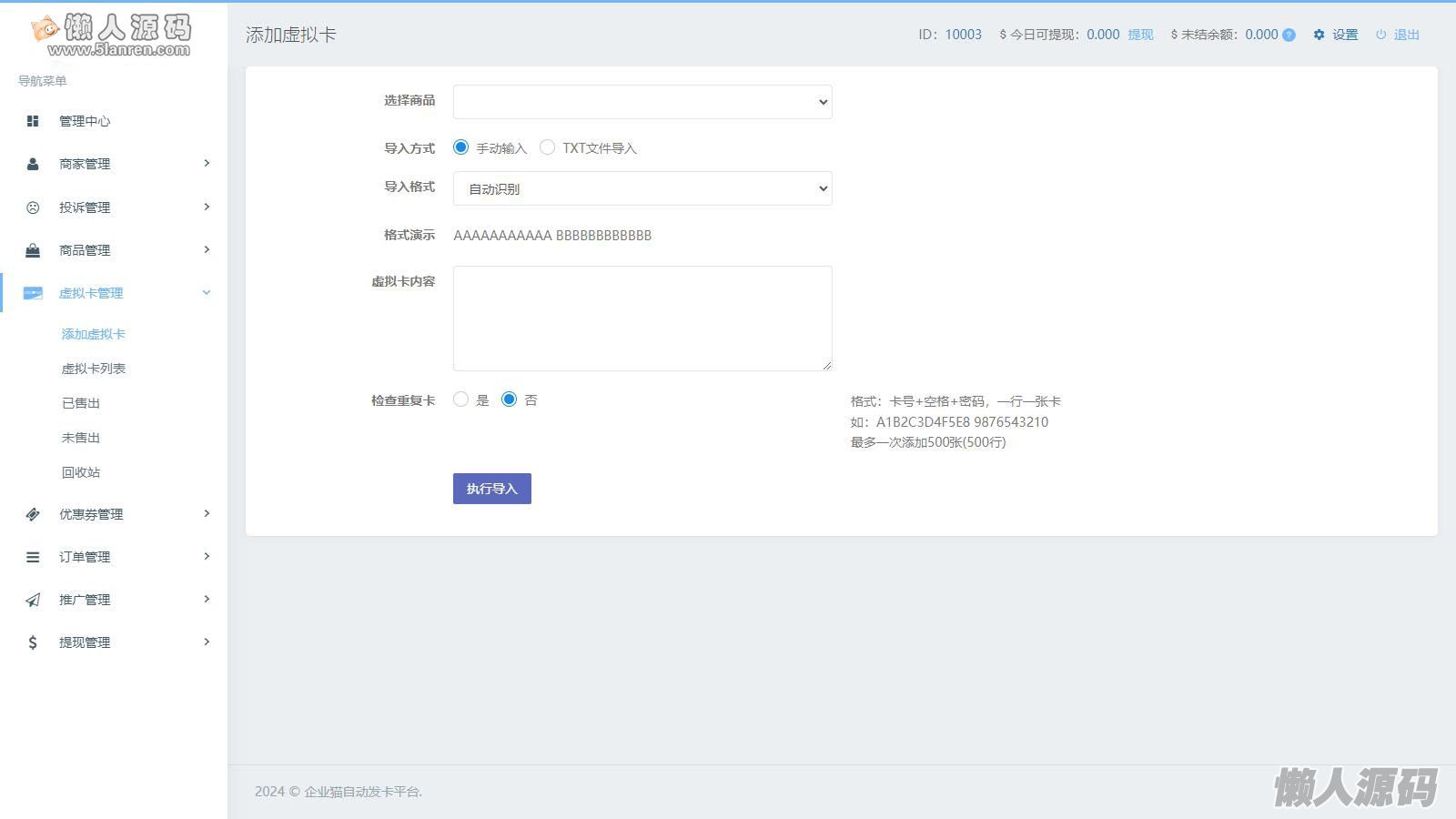Expand the 订单管理 menu chevron
The width and height of the screenshot is (1456, 819).
[x=207, y=556]
